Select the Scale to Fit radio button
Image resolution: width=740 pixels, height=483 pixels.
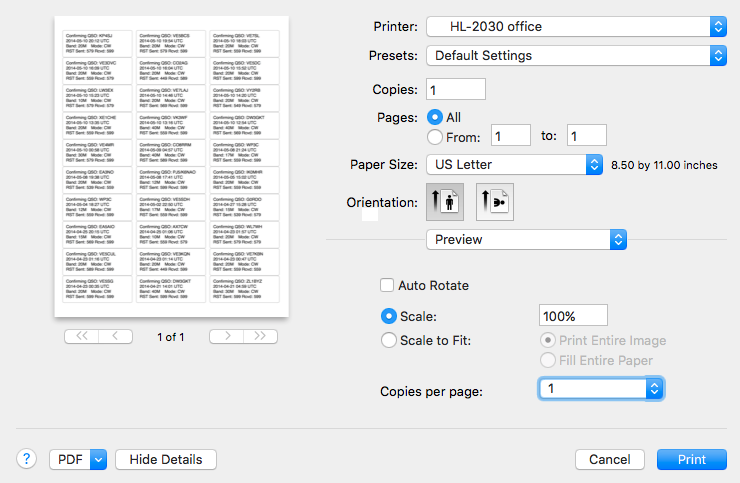[x=389, y=340]
